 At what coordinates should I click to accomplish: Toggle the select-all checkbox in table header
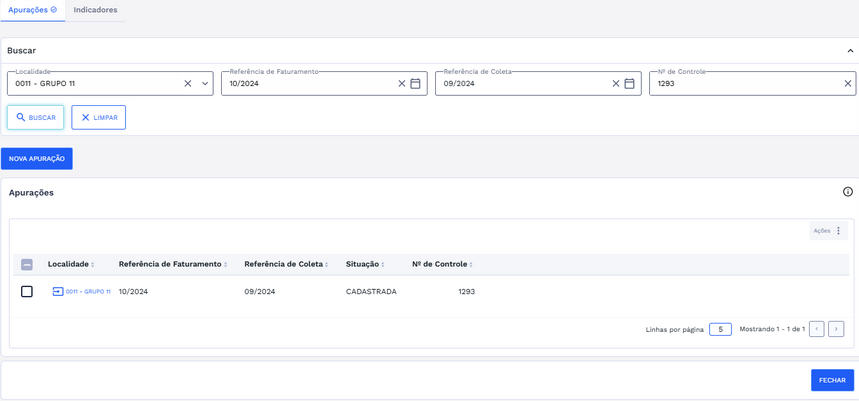27,265
